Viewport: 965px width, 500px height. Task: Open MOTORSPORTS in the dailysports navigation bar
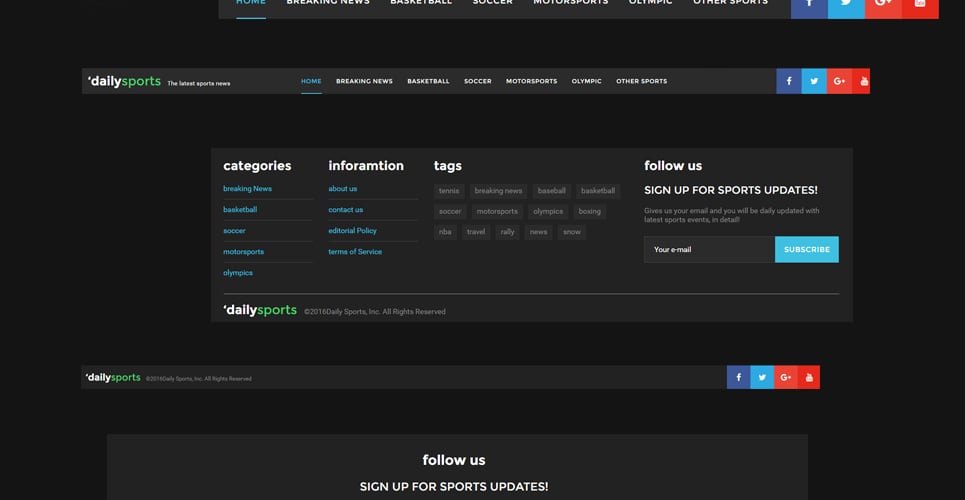point(532,81)
